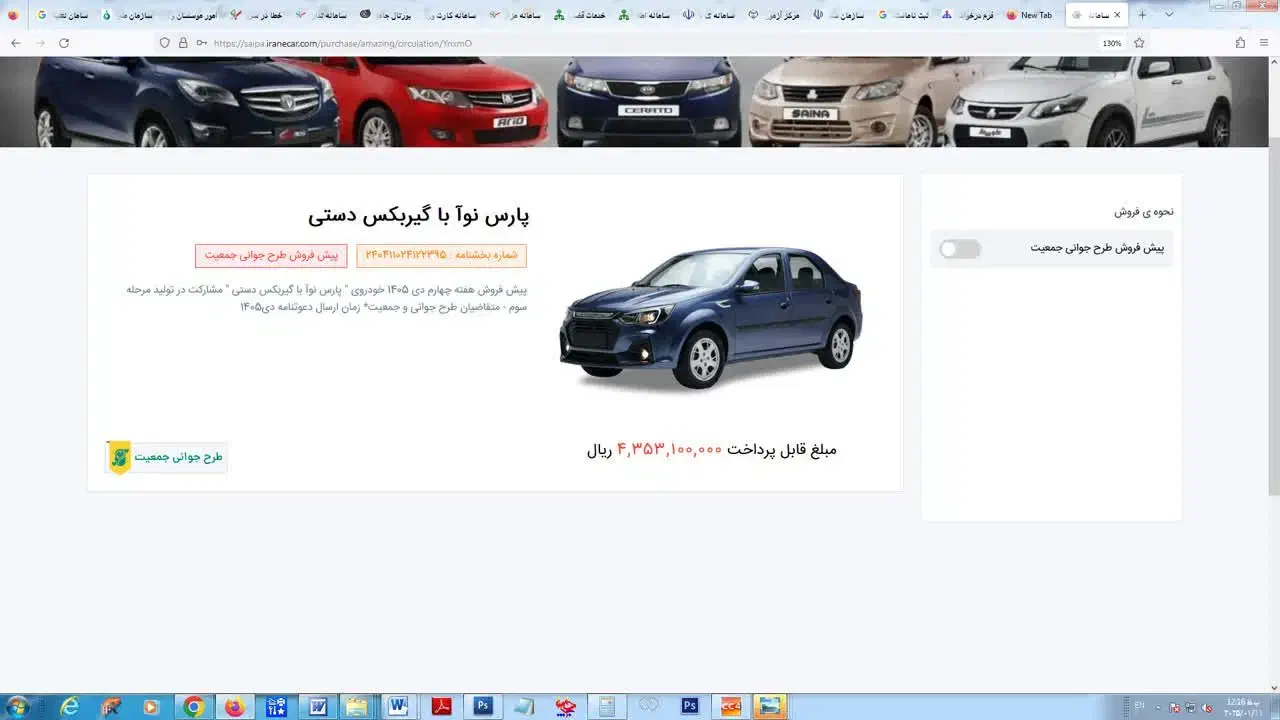The width and height of the screenshot is (1280, 720).
Task: Click the taskbar clock showing 12:26
Action: [x=1244, y=707]
